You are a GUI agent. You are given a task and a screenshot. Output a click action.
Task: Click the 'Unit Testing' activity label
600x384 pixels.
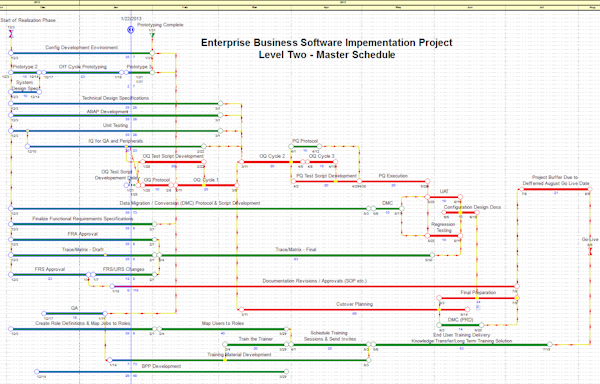[115, 125]
